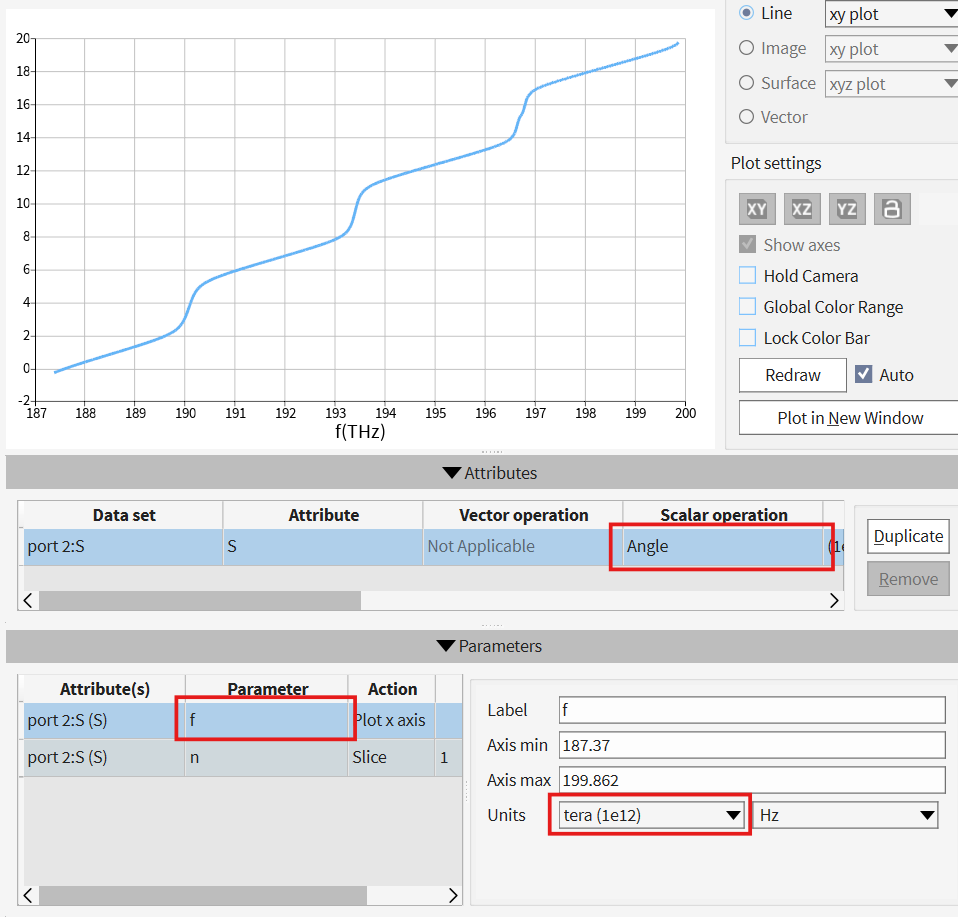Select the Image plot radio button

pyautogui.click(x=746, y=48)
